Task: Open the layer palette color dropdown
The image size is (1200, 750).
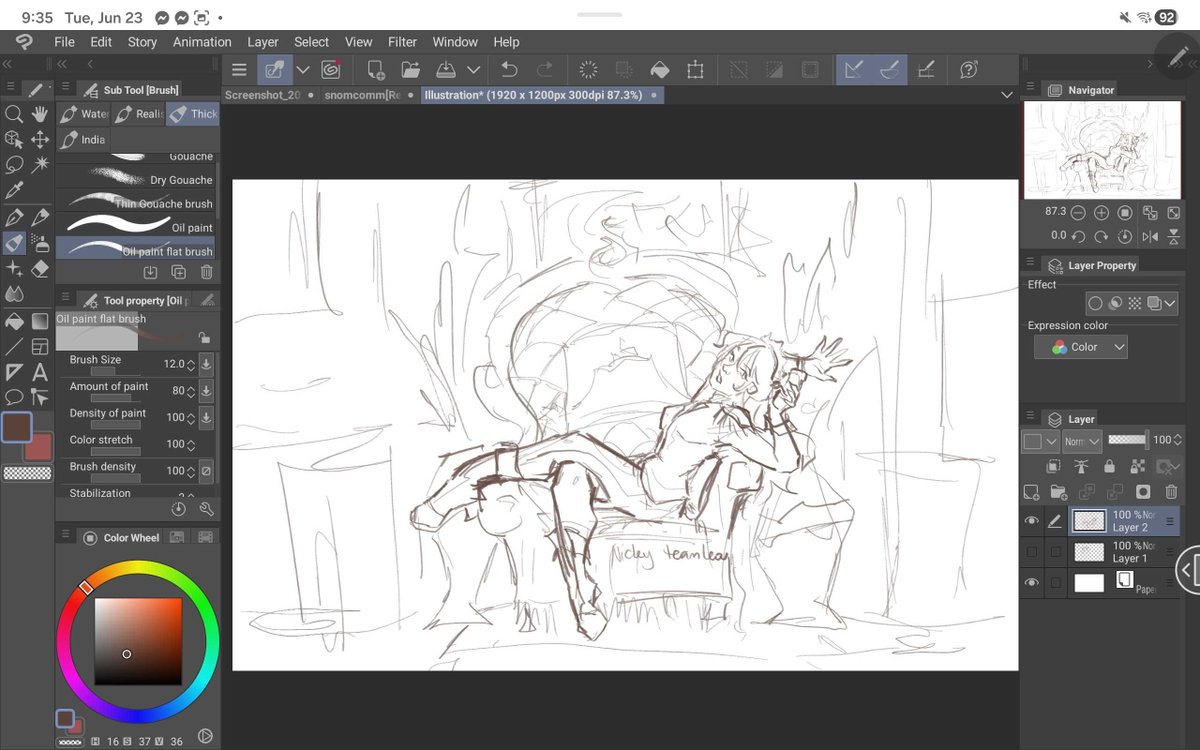Action: tap(1040, 441)
